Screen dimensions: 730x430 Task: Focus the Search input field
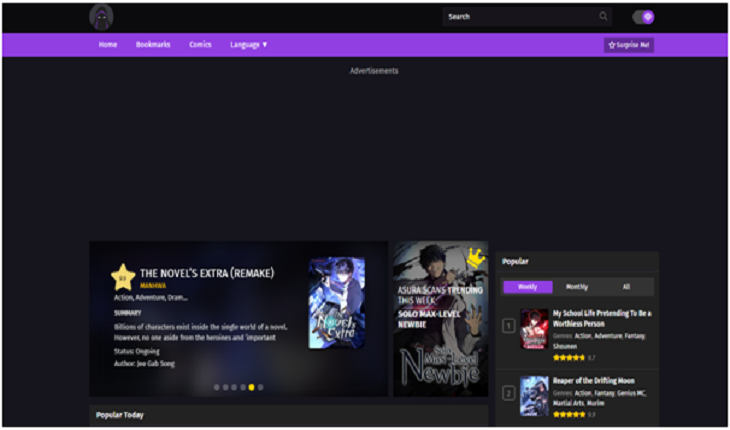527,17
